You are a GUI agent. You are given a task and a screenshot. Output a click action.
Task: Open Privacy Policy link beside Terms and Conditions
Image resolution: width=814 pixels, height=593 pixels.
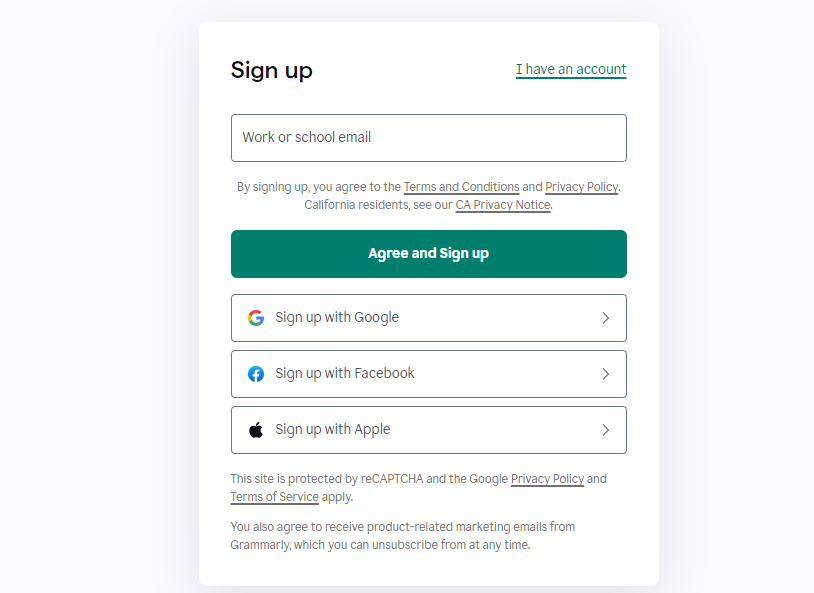pyautogui.click(x=581, y=187)
